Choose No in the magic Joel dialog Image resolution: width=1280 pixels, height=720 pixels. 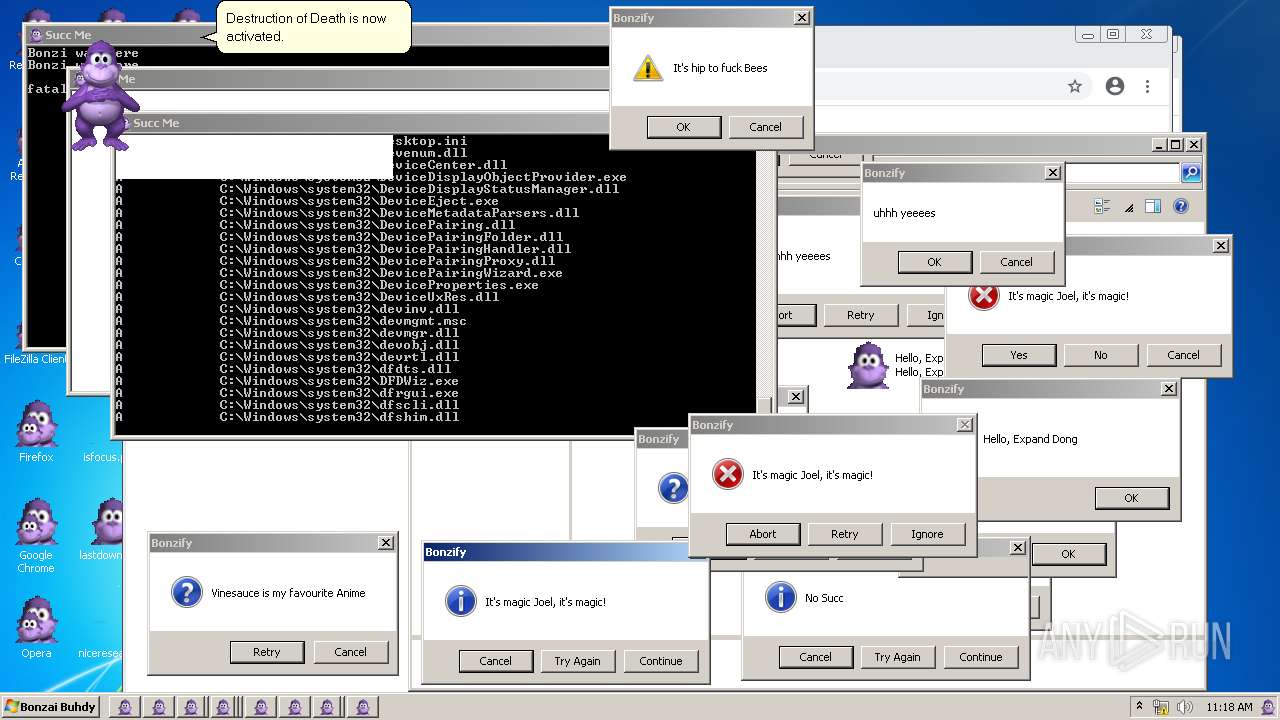tap(1101, 355)
